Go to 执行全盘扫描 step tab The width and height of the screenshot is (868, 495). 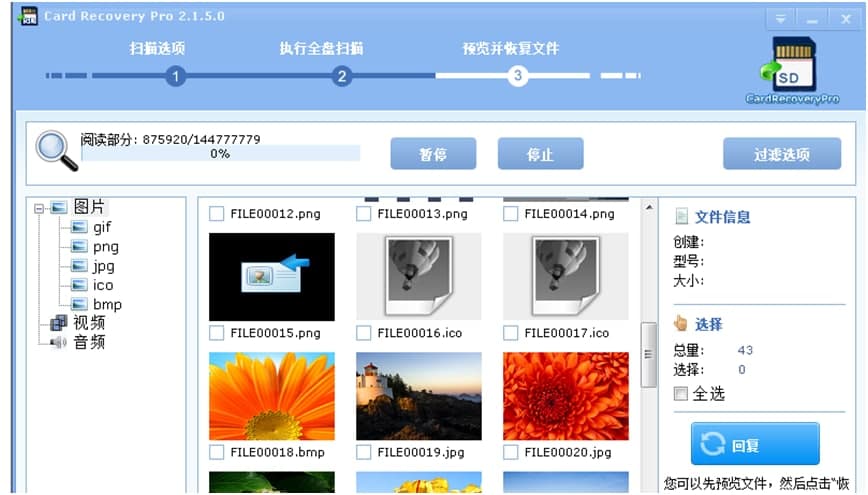pyautogui.click(x=321, y=48)
